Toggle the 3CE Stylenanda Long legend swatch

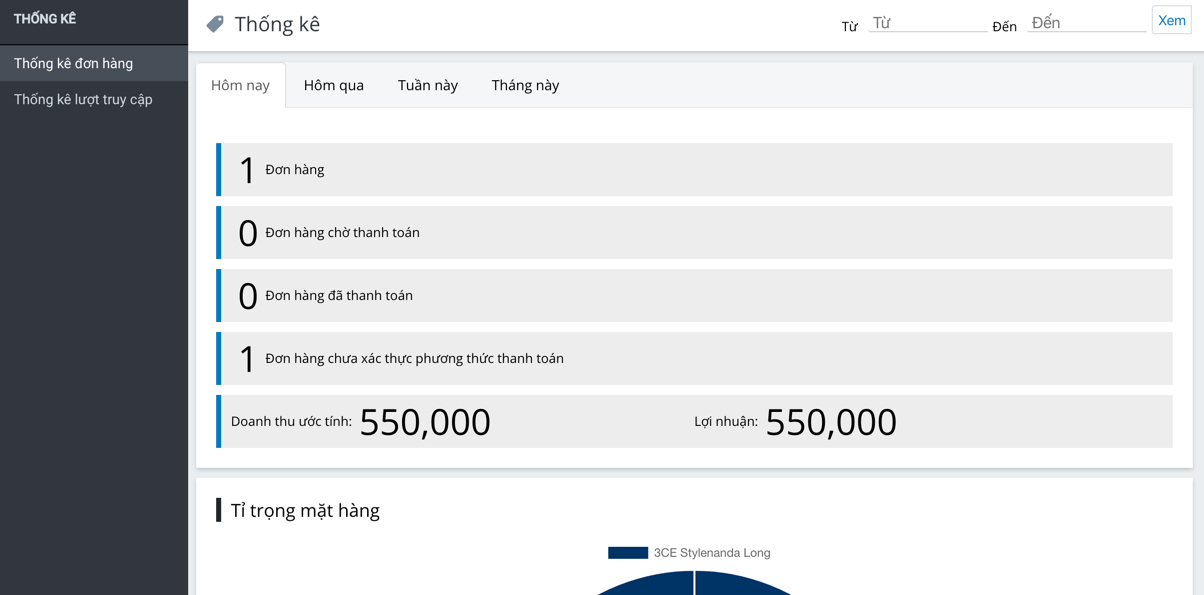point(628,552)
